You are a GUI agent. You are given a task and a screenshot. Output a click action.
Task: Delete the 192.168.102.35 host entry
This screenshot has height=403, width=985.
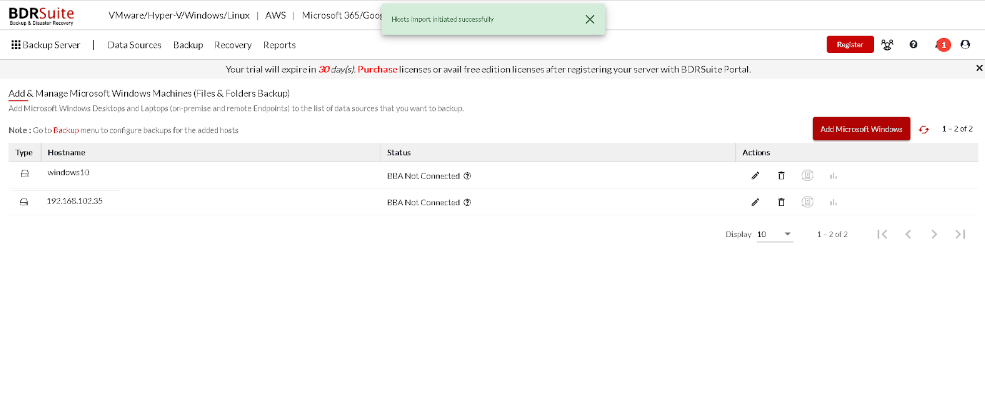pyautogui.click(x=781, y=202)
